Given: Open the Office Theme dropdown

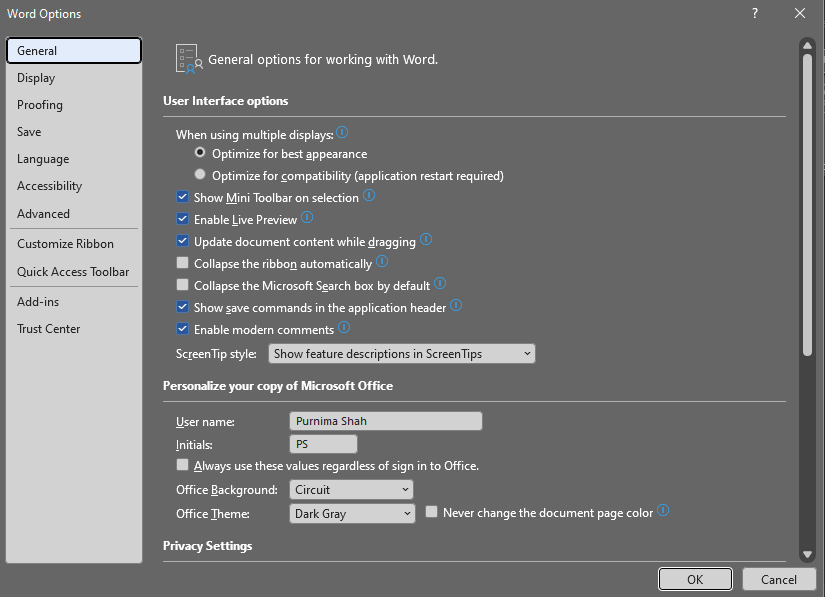Looking at the screenshot, I should [x=352, y=513].
